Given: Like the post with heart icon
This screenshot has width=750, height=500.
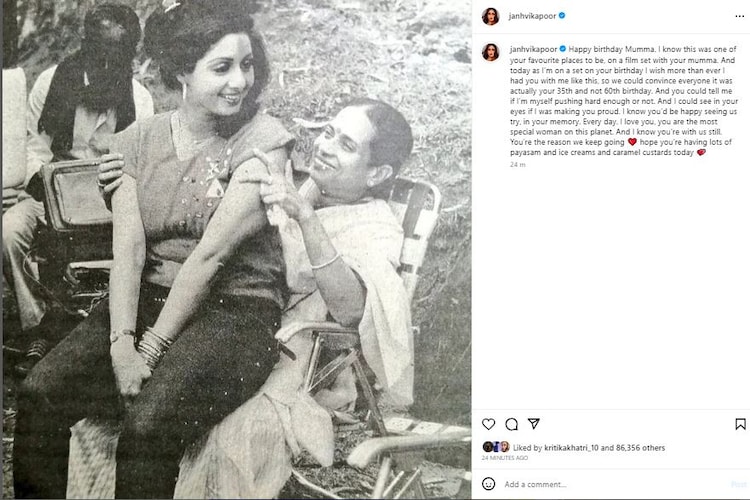Looking at the screenshot, I should coord(488,424).
